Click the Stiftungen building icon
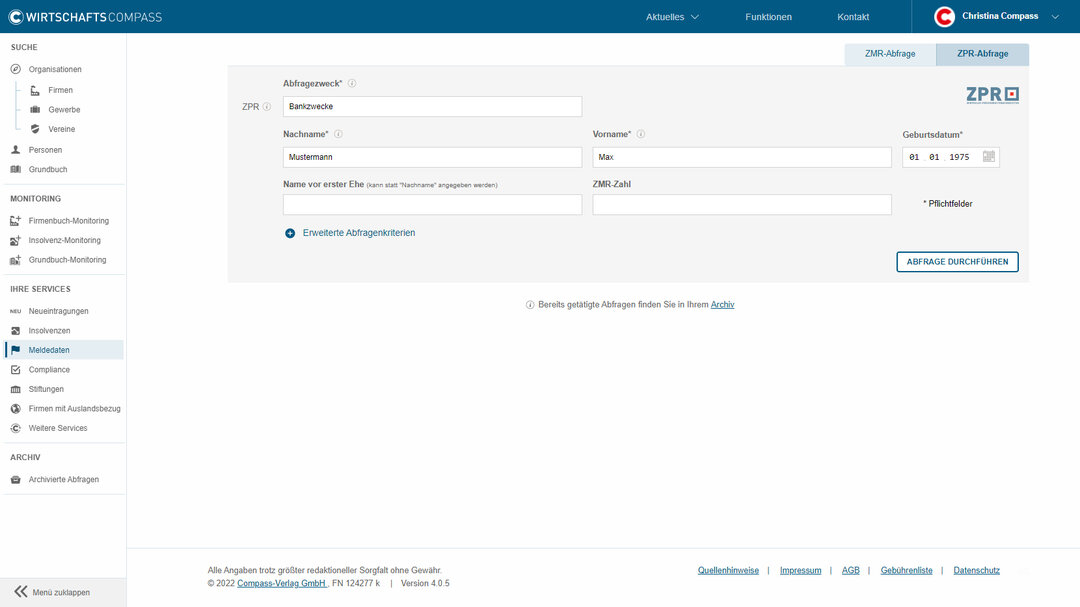Image resolution: width=1080 pixels, height=607 pixels. (x=16, y=389)
